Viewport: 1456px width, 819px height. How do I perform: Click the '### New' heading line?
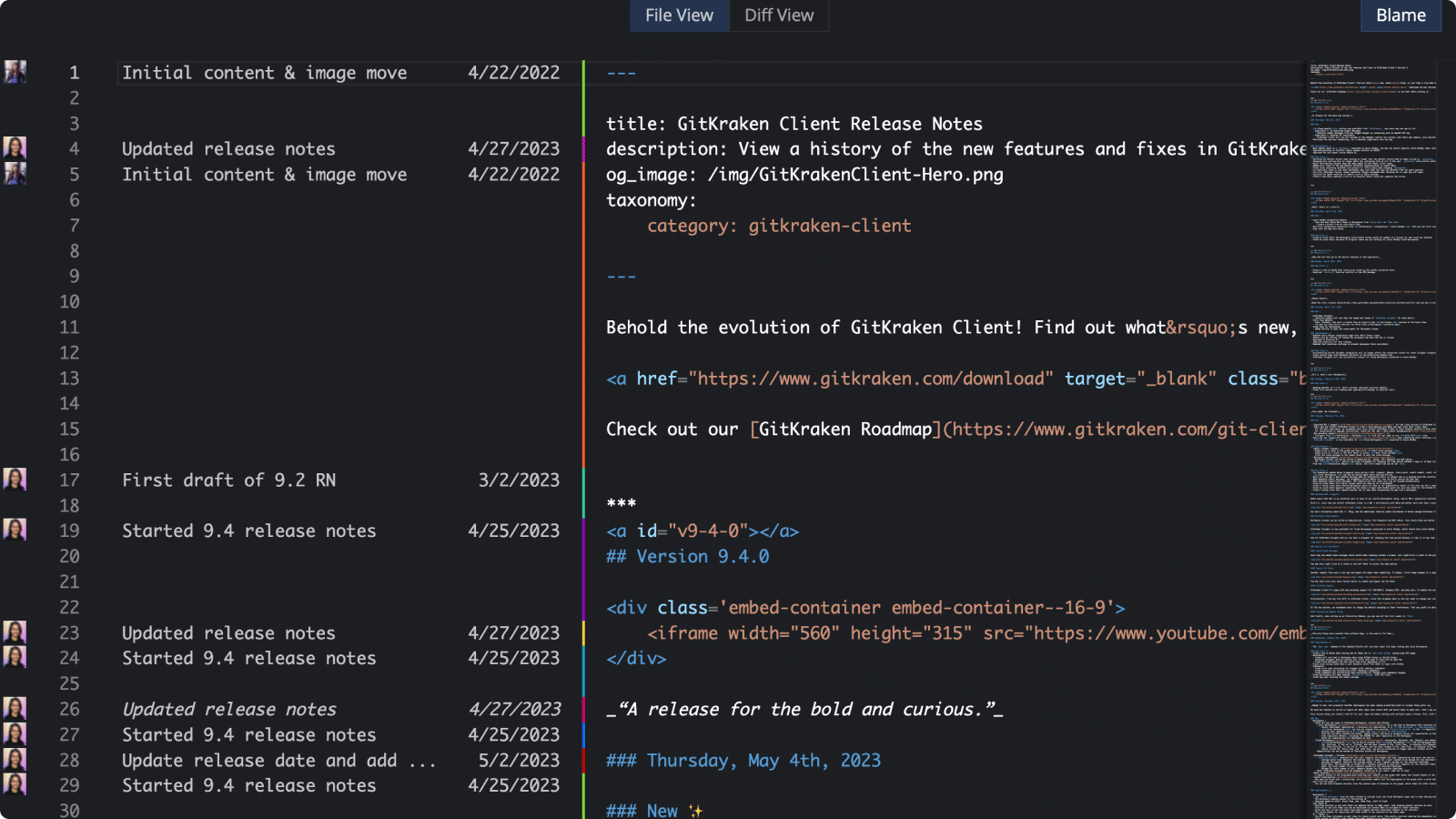(655, 810)
